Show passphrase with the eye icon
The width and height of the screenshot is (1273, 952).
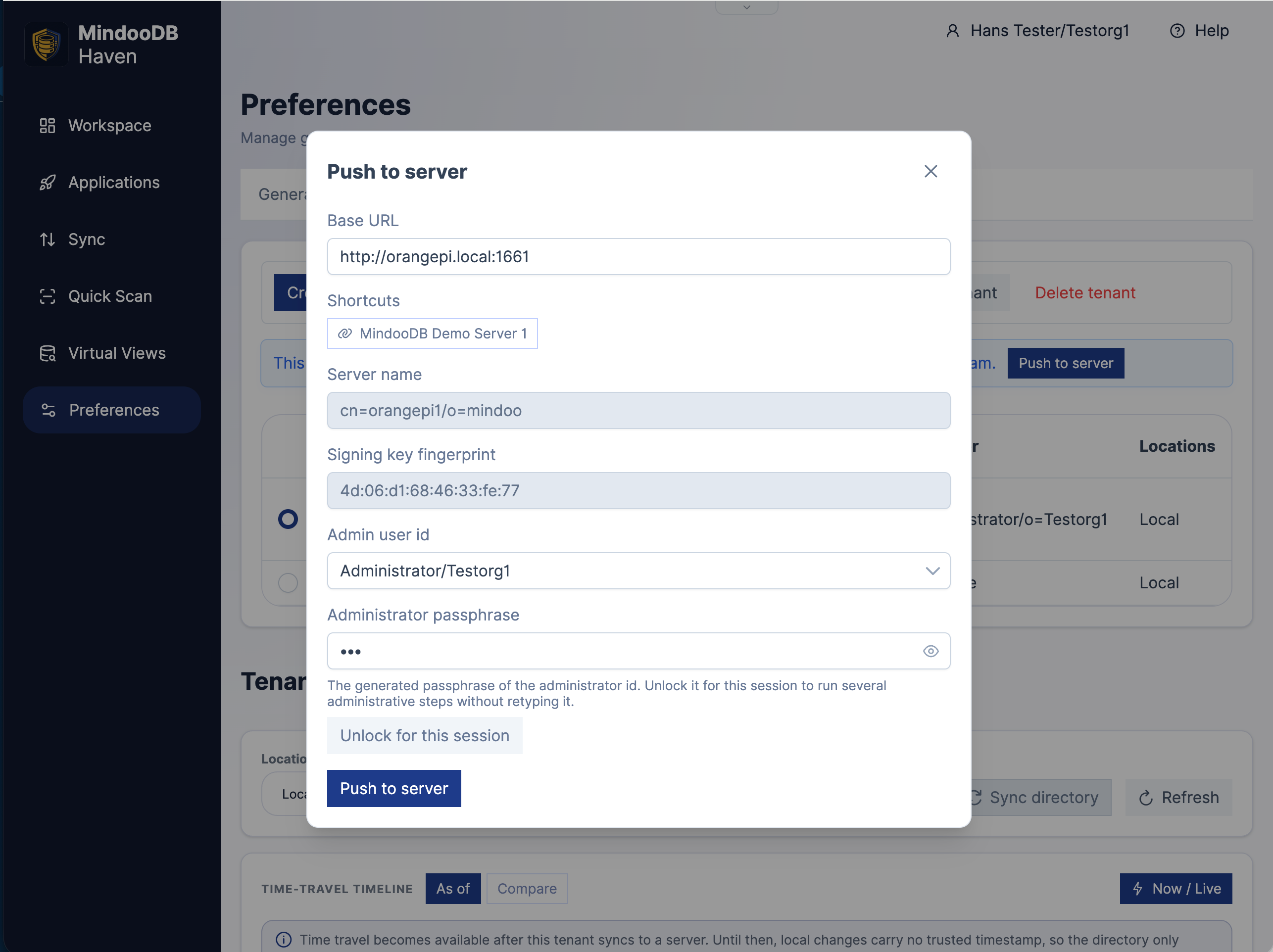pyautogui.click(x=930, y=651)
